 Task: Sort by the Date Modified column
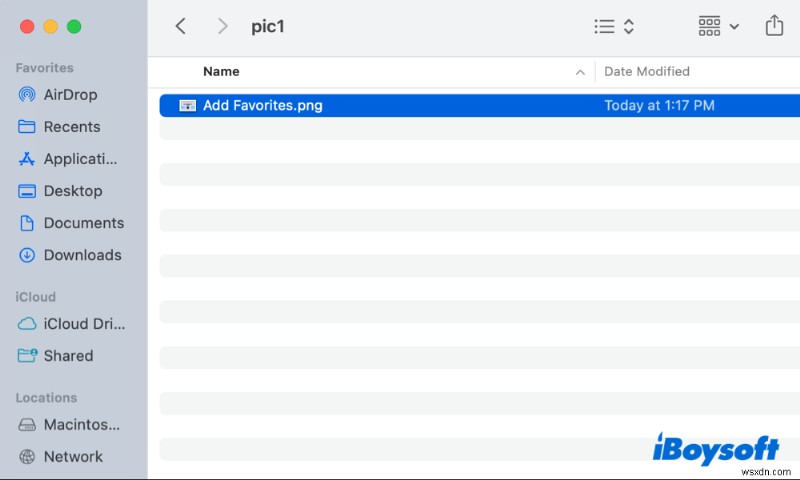pyautogui.click(x=647, y=72)
